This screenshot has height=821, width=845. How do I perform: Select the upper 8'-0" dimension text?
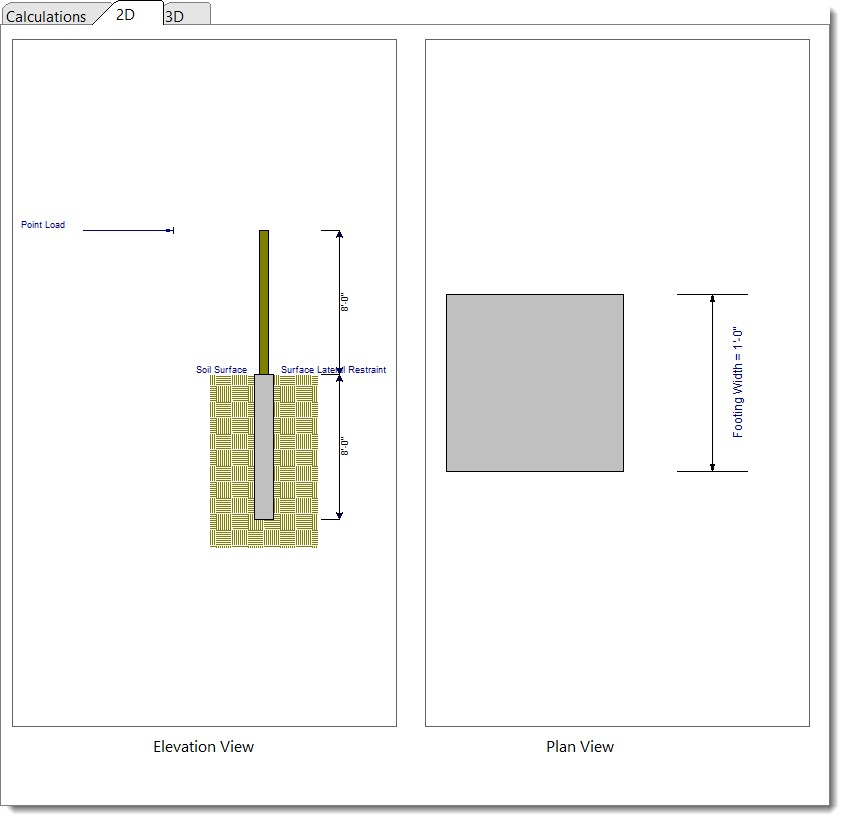[x=346, y=303]
